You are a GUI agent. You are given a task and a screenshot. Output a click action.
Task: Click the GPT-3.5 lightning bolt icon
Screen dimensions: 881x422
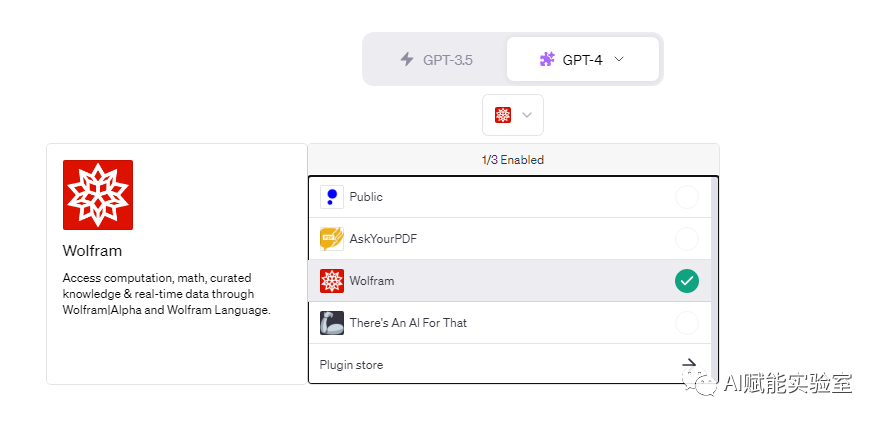tap(407, 59)
